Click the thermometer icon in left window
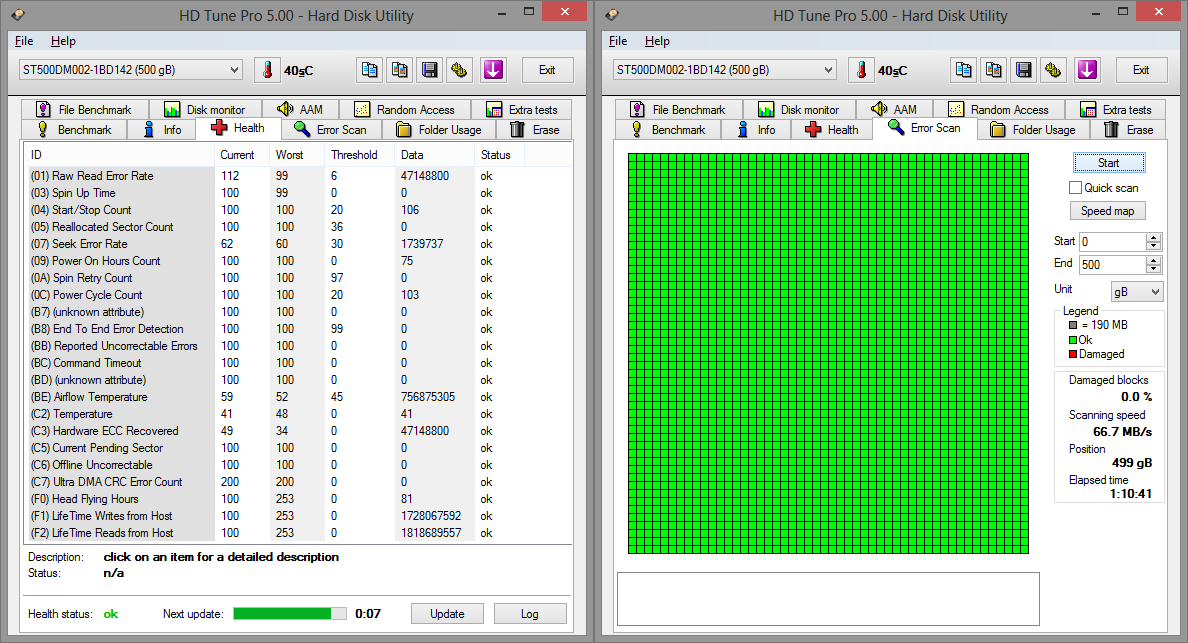 [x=267, y=70]
